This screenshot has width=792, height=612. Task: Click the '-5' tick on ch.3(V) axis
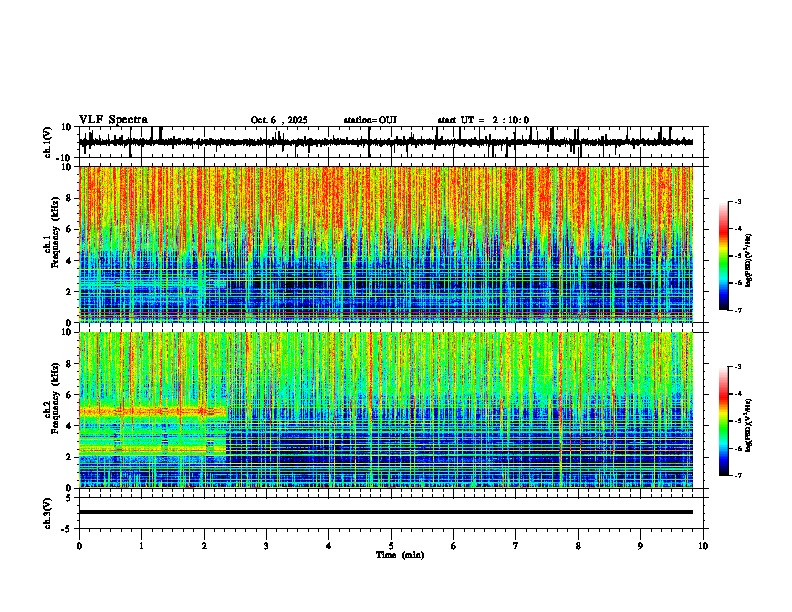tap(68, 528)
